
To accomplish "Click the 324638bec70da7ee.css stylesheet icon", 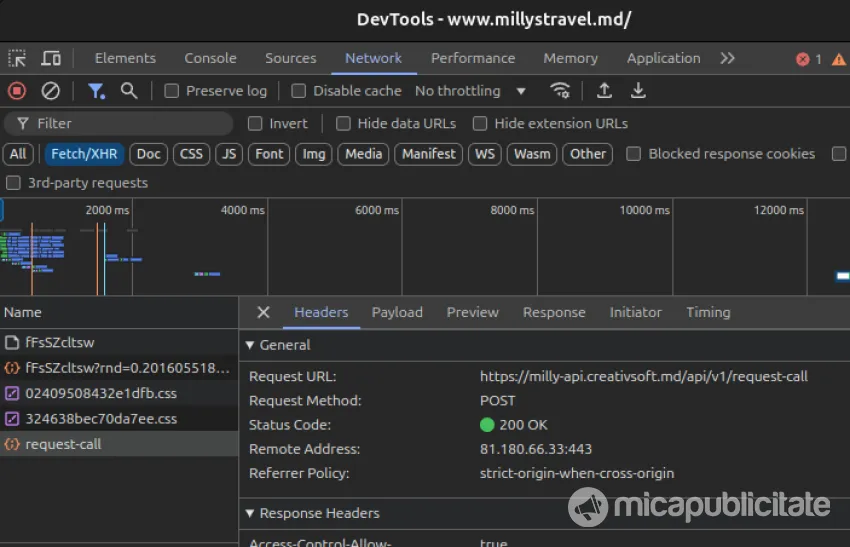I will (12, 419).
